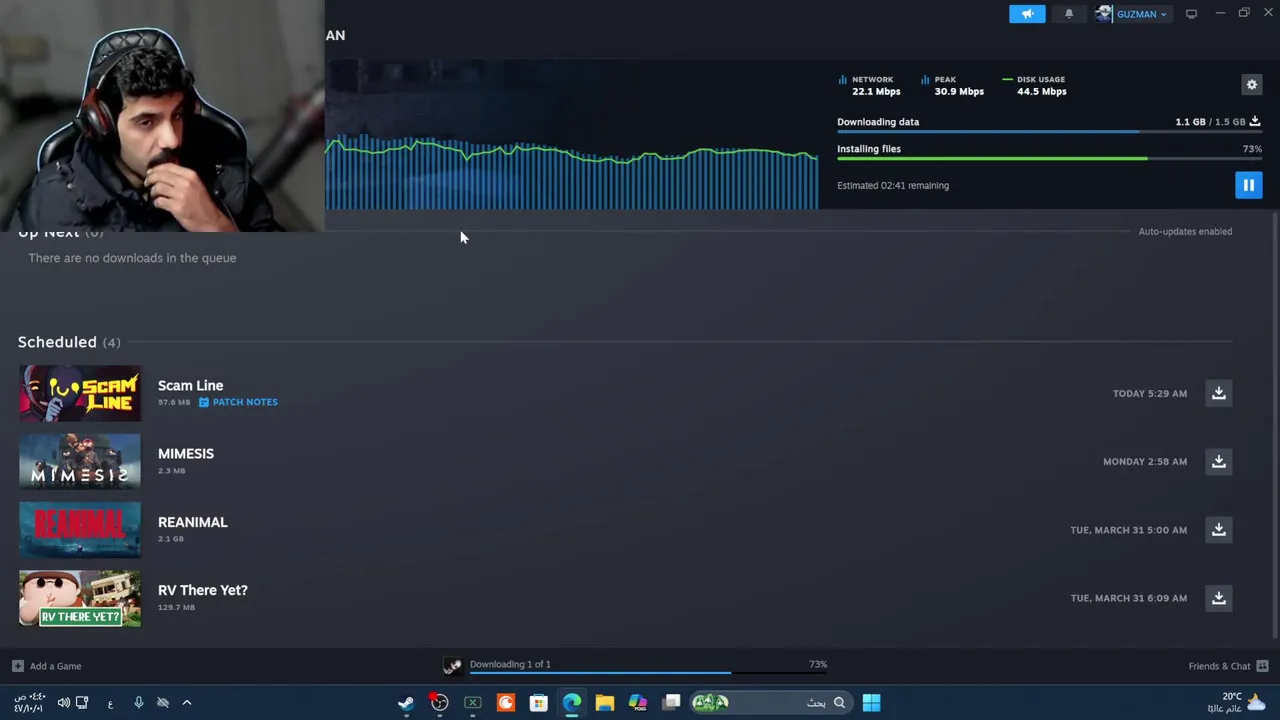Open File Explorer from the taskbar

pyautogui.click(x=605, y=702)
